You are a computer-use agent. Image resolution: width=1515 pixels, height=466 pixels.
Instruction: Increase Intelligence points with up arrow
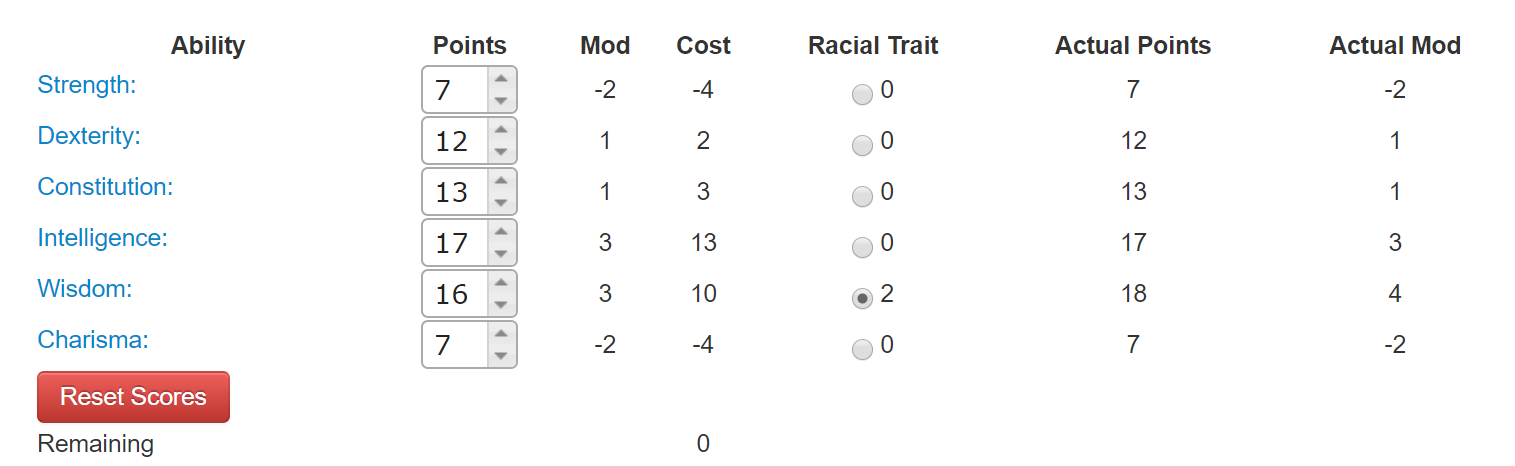pos(500,232)
